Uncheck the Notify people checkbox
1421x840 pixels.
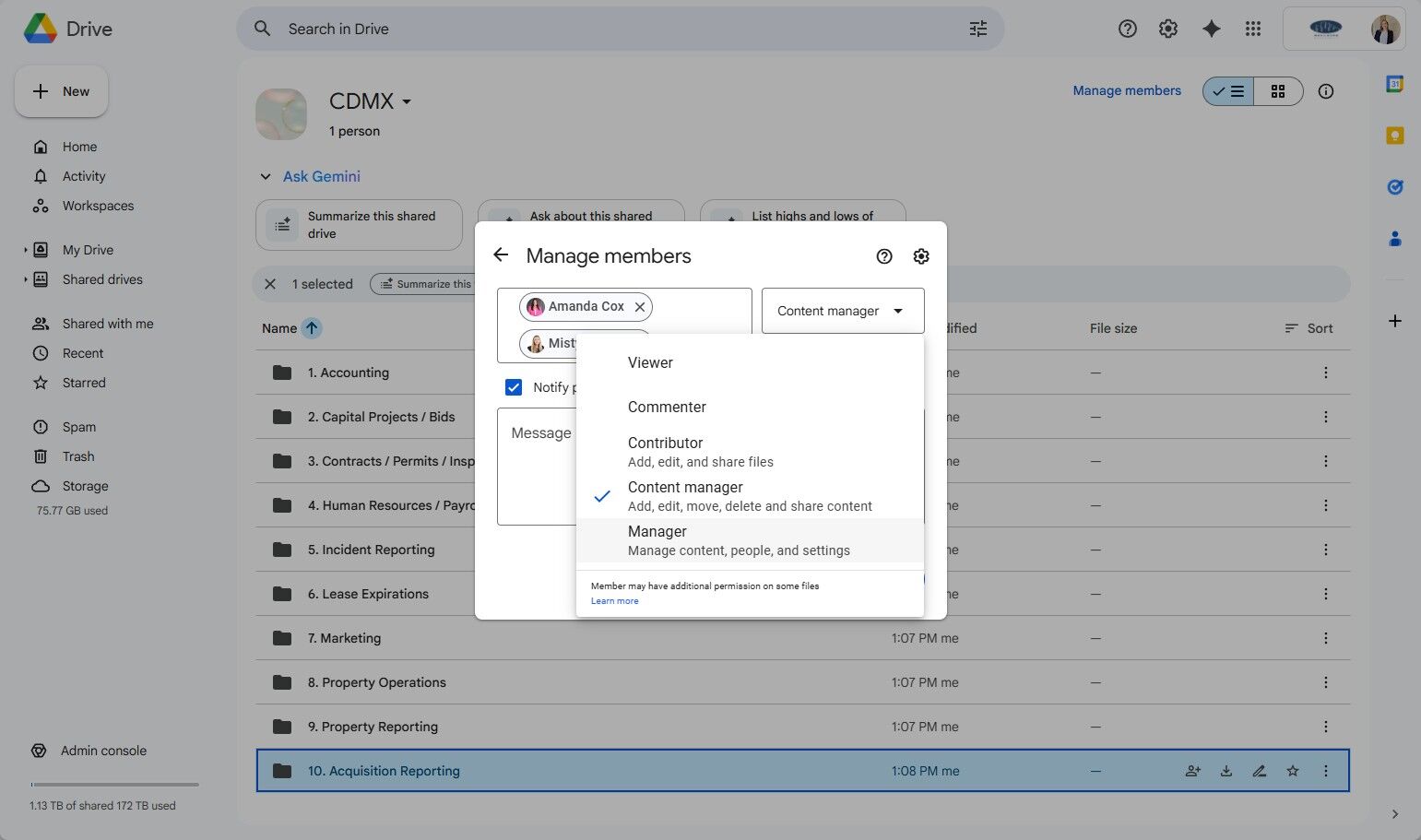pos(514,387)
